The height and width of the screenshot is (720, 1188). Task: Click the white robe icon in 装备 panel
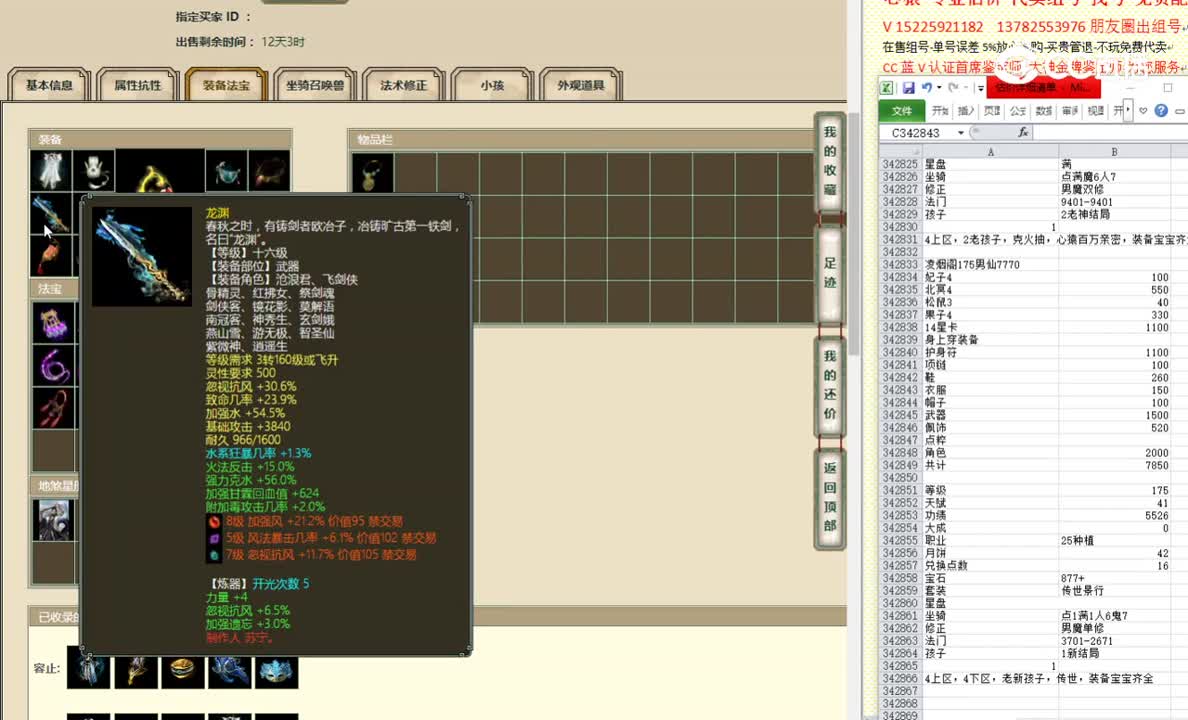(51, 170)
